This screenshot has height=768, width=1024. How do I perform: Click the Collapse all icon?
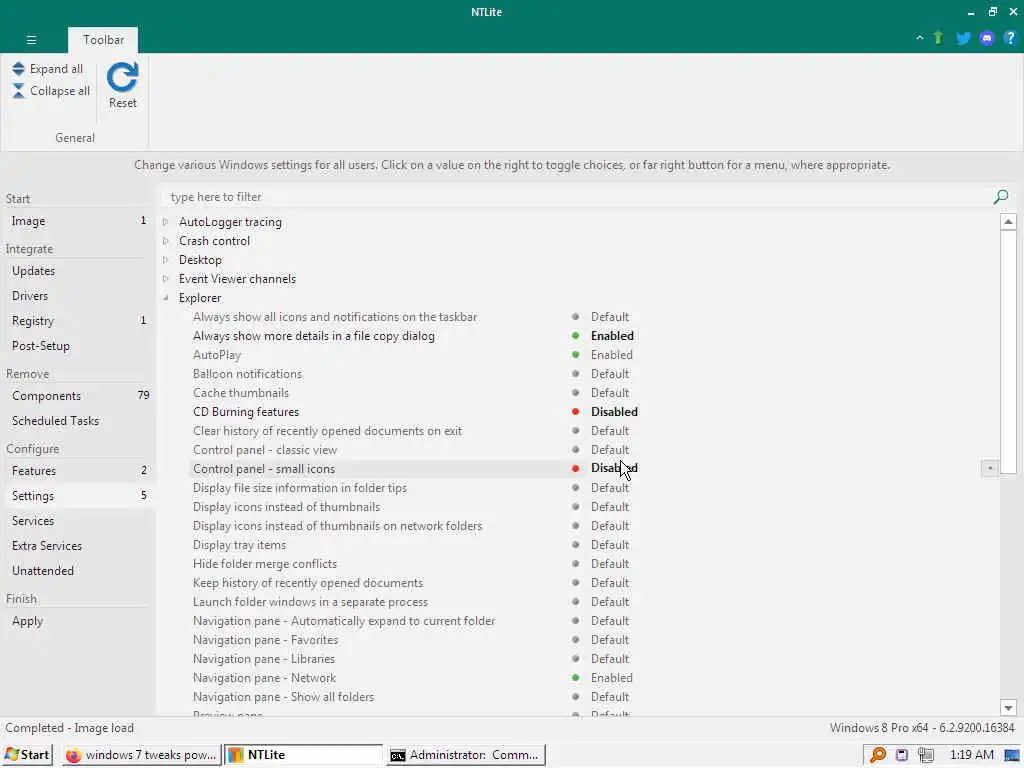(x=18, y=91)
